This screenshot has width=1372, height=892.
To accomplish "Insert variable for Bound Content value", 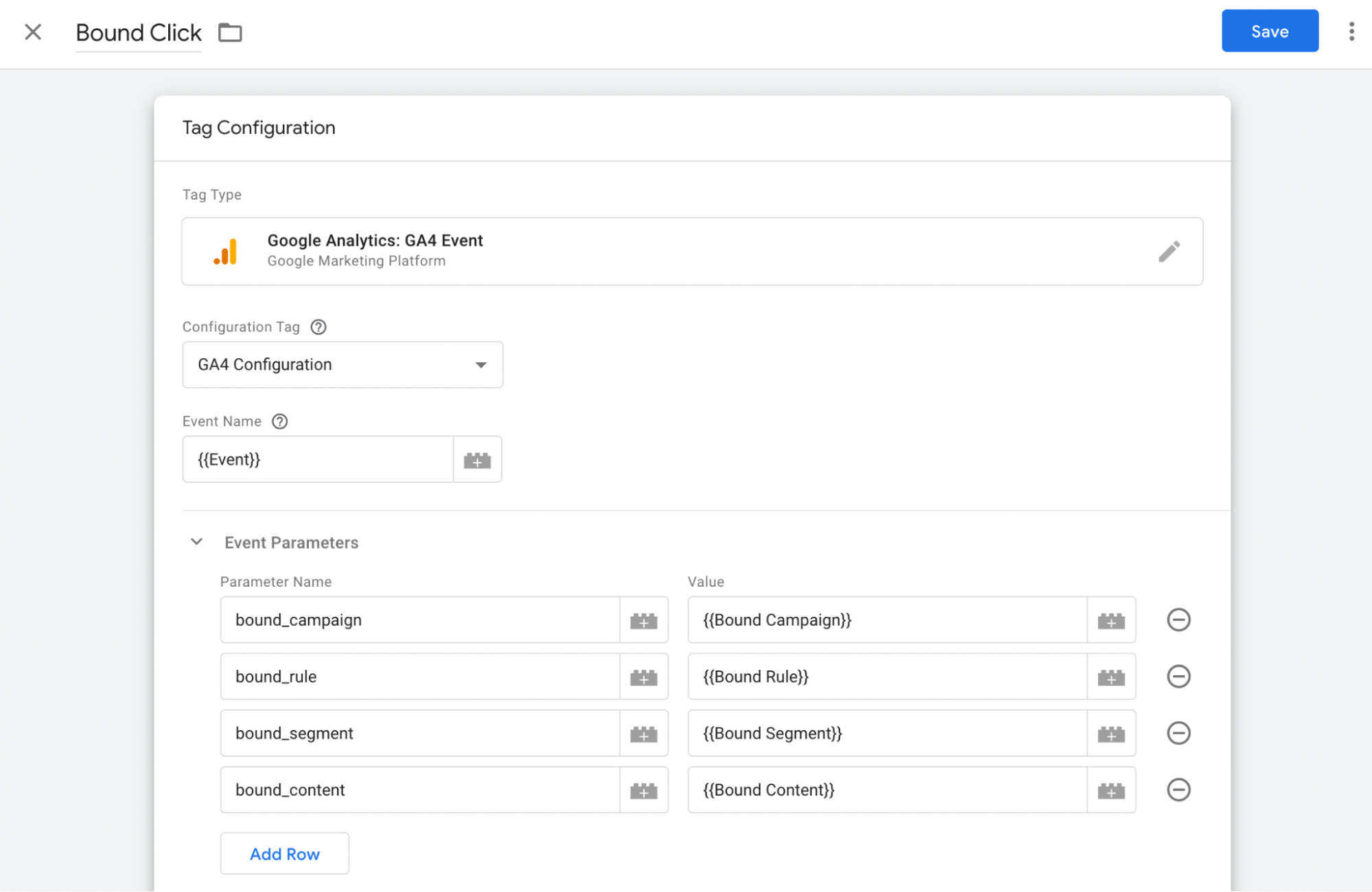I will point(1111,790).
